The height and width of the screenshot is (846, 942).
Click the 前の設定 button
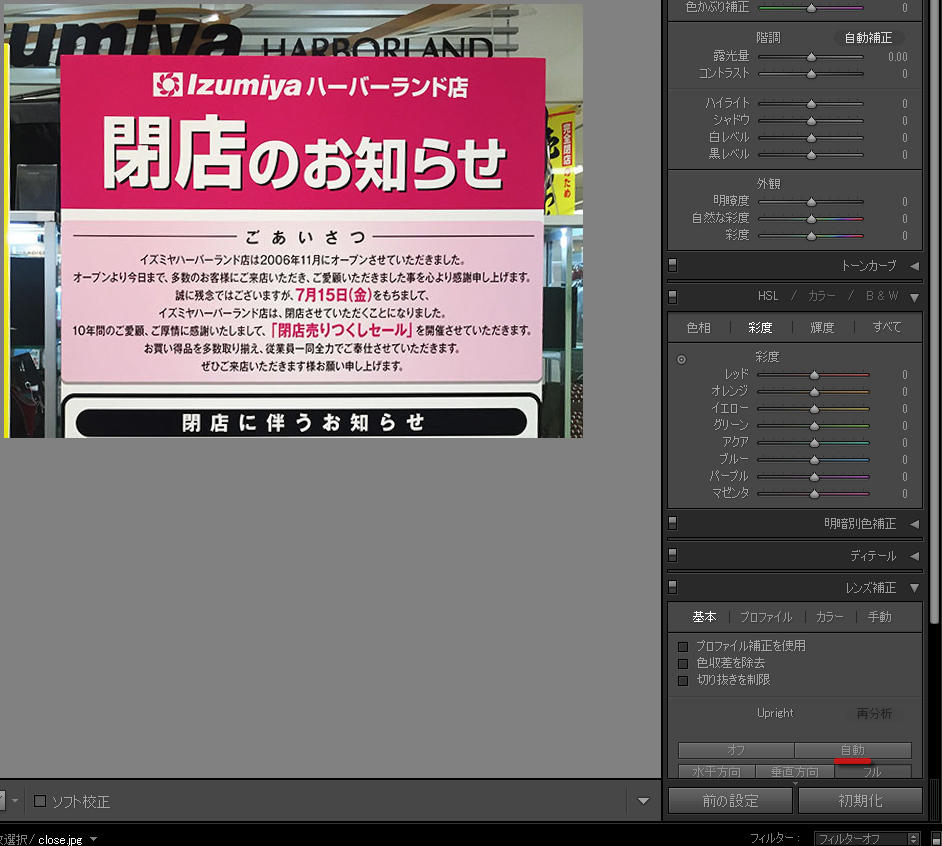coord(730,801)
